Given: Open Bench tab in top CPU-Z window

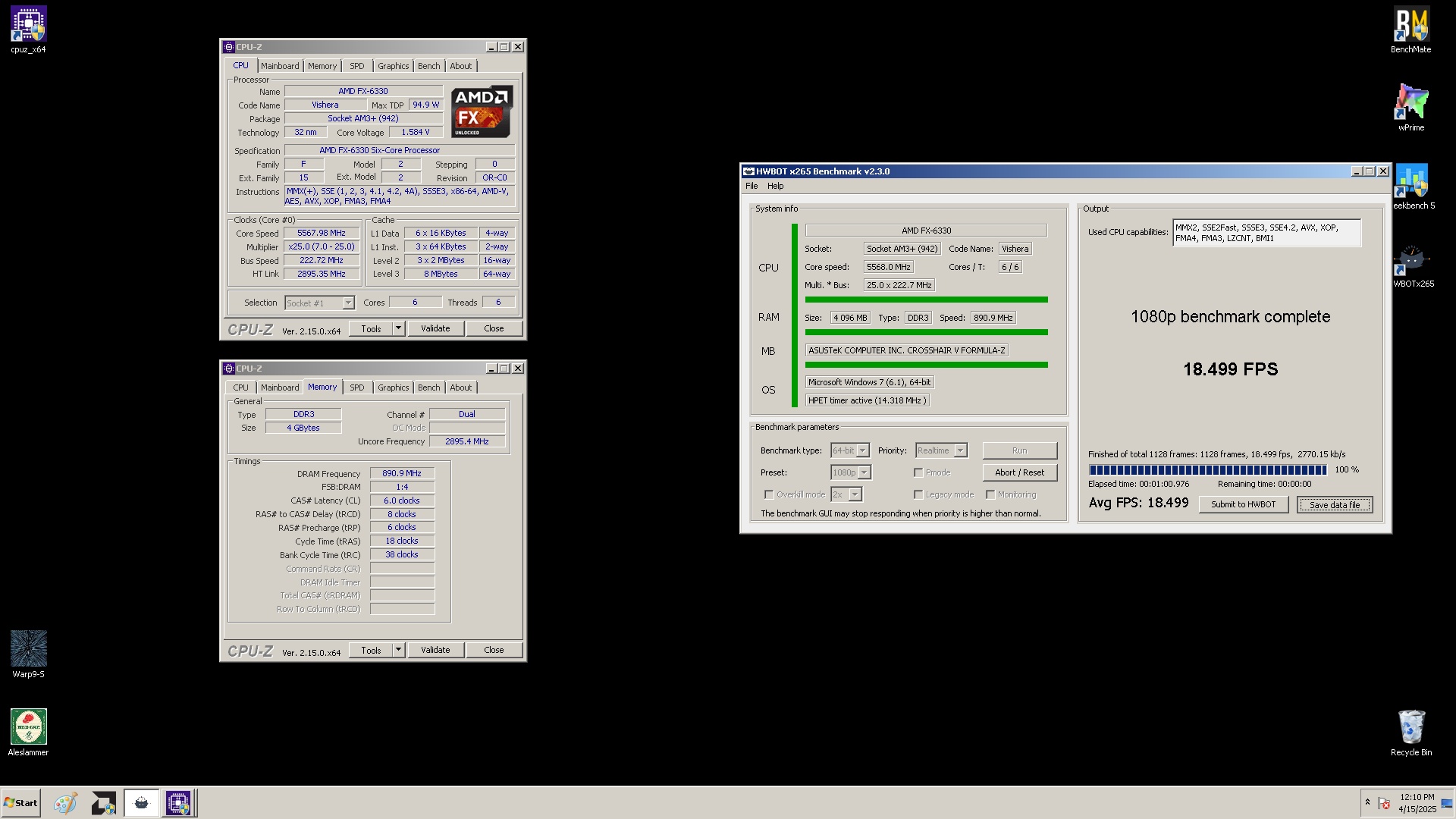Looking at the screenshot, I should 428,66.
